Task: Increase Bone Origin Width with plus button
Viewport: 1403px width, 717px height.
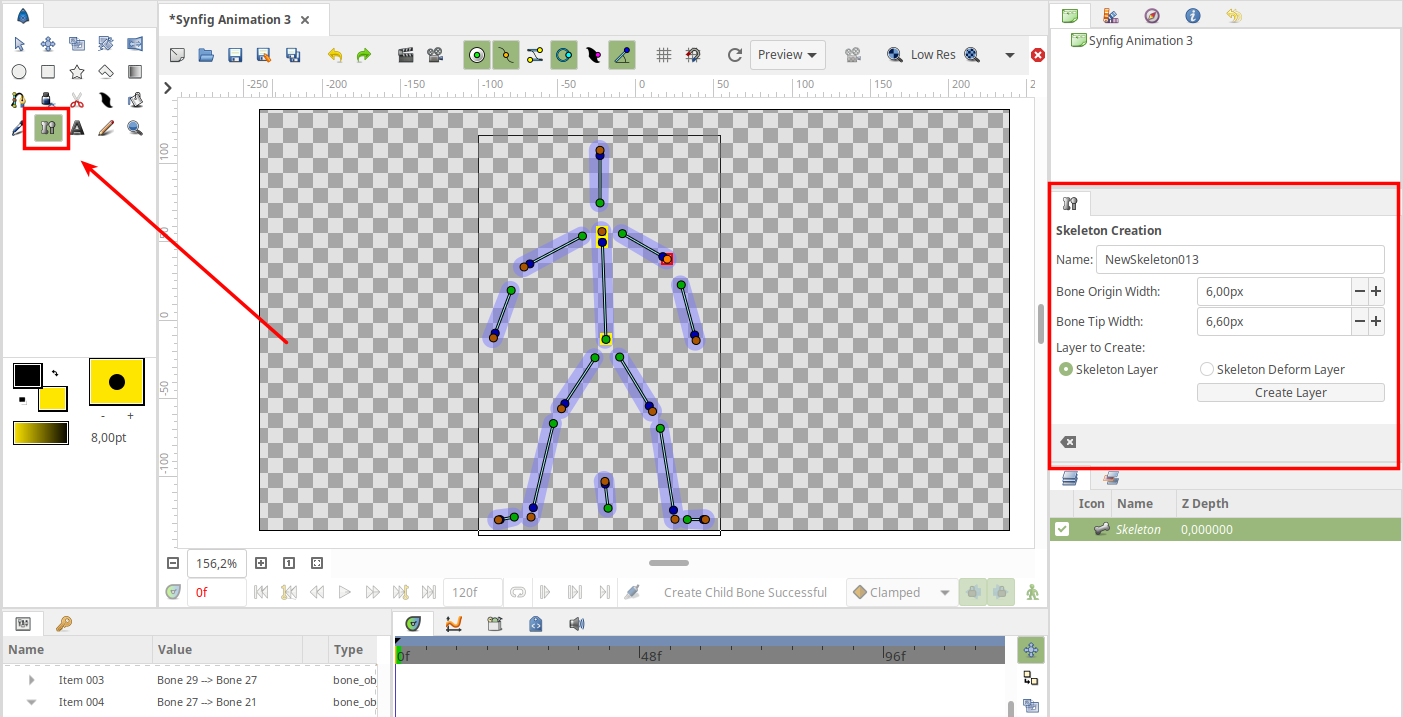Action: (1376, 292)
